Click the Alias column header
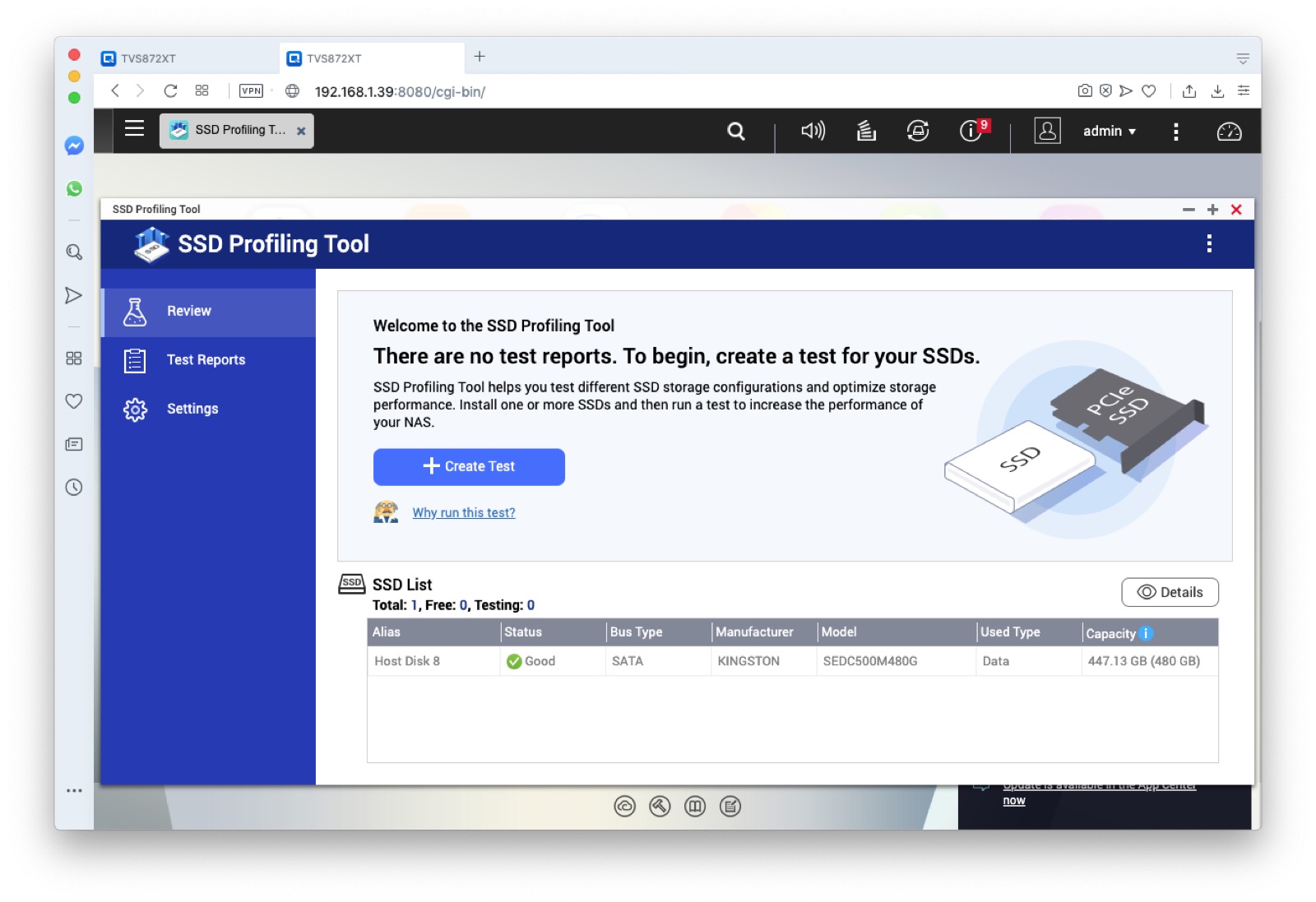The height and width of the screenshot is (902, 1316). coord(433,632)
